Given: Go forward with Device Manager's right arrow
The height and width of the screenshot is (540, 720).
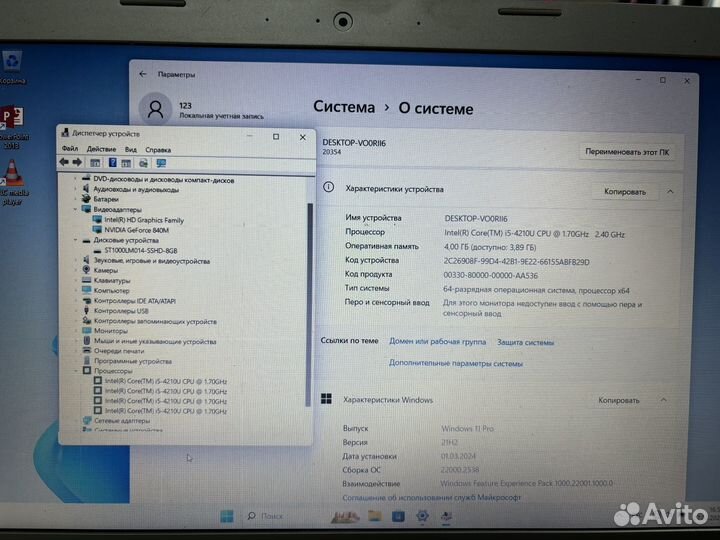Looking at the screenshot, I should 77,162.
